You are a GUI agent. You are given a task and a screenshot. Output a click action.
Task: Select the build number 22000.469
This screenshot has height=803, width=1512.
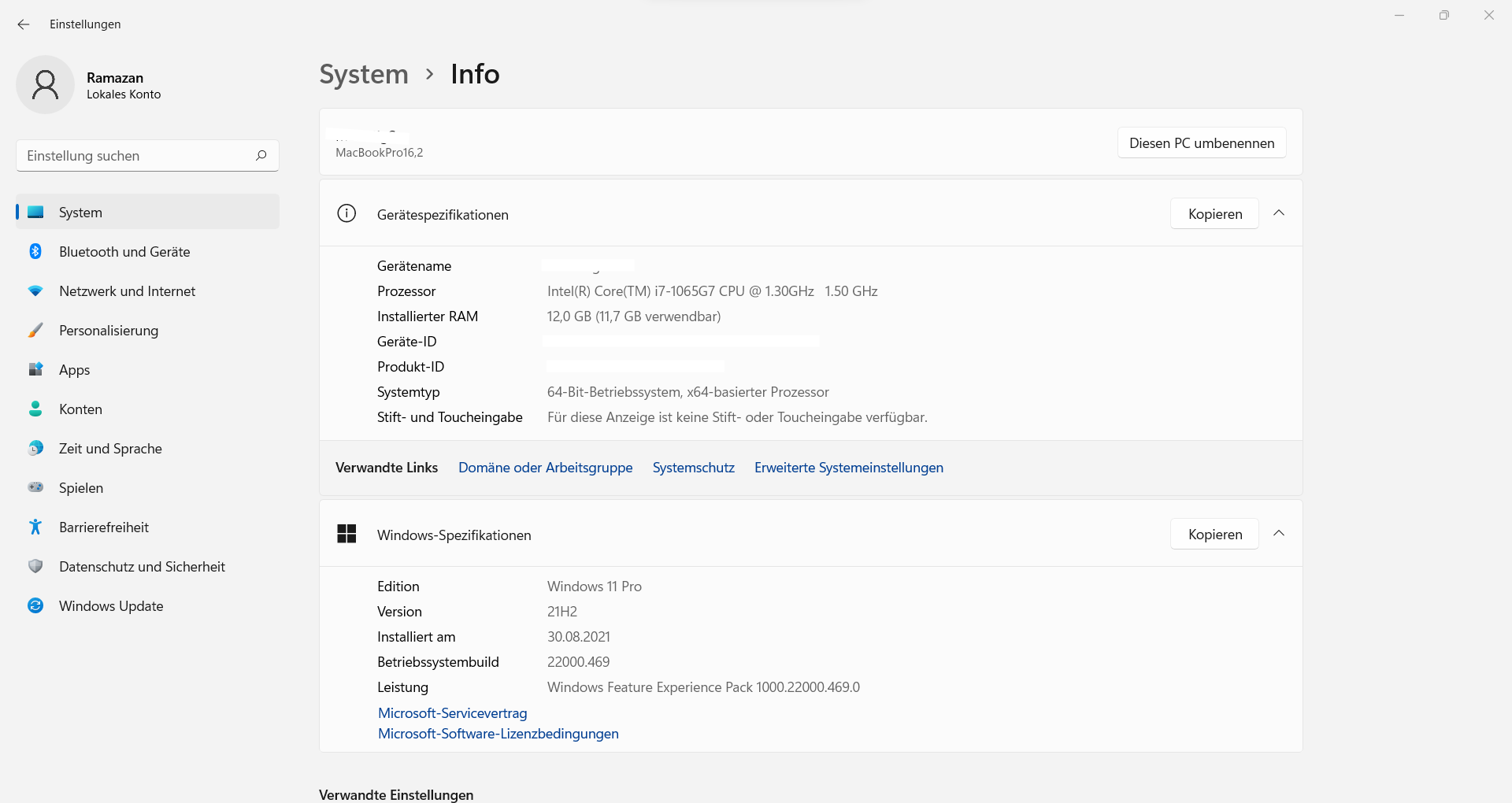[579, 661]
